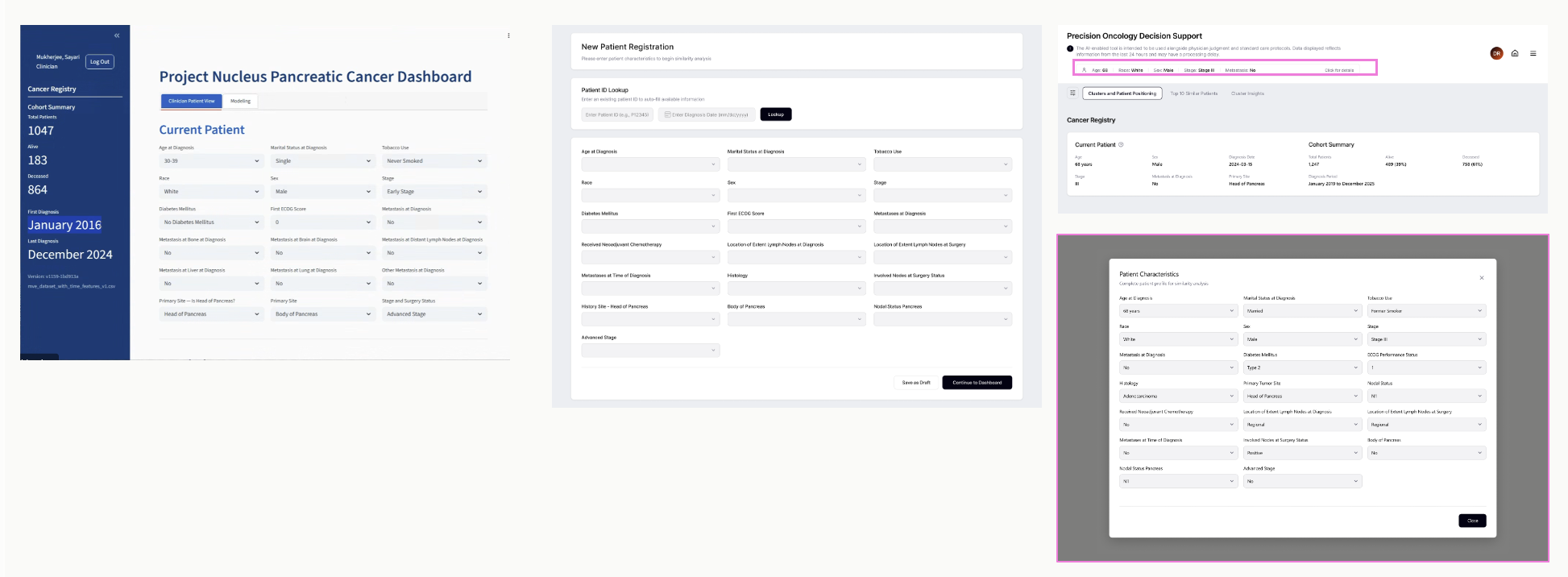
Task: Open the Diabetes Mellitus dropdown showing Type 2
Action: click(x=1302, y=367)
